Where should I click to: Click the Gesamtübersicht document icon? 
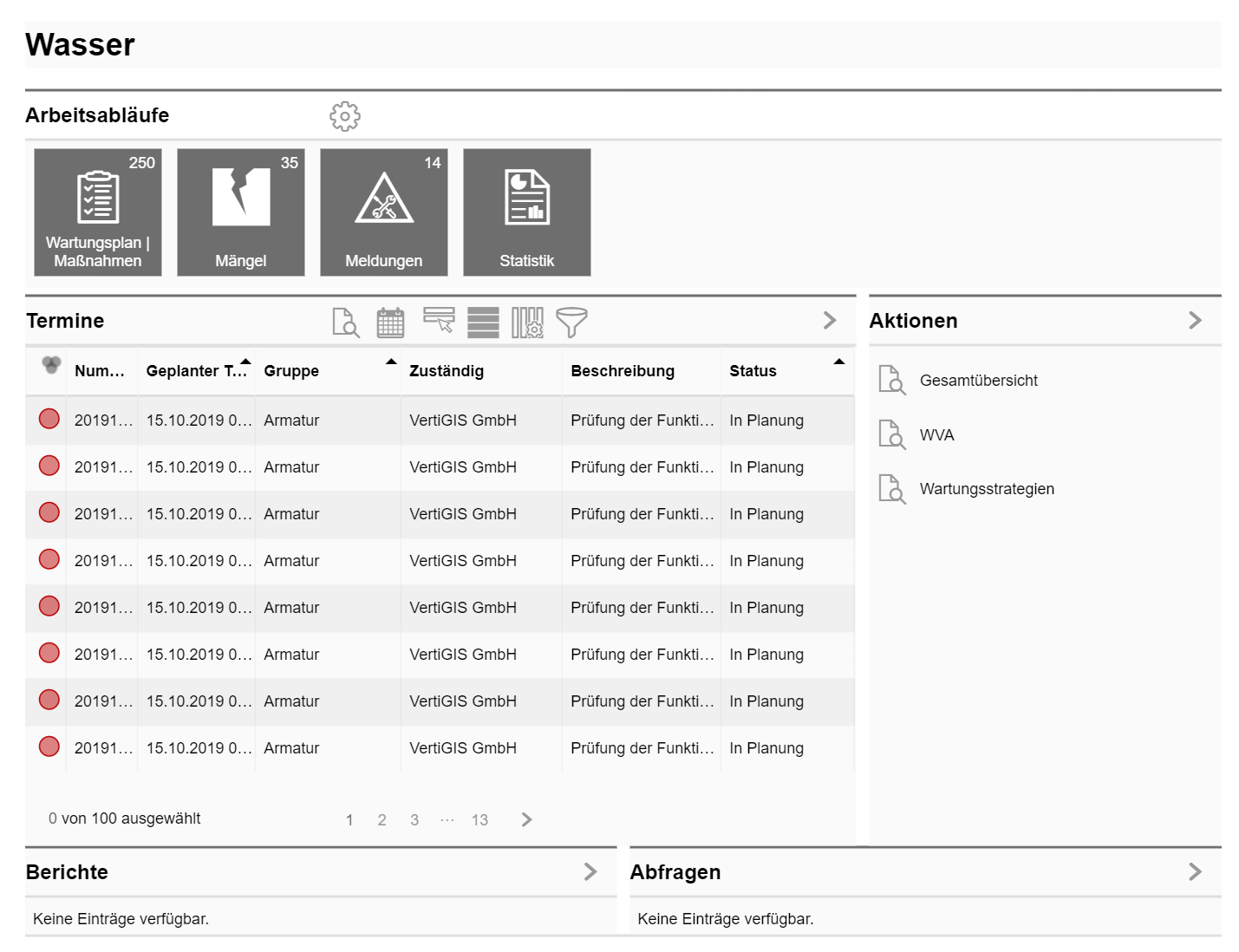(x=892, y=380)
